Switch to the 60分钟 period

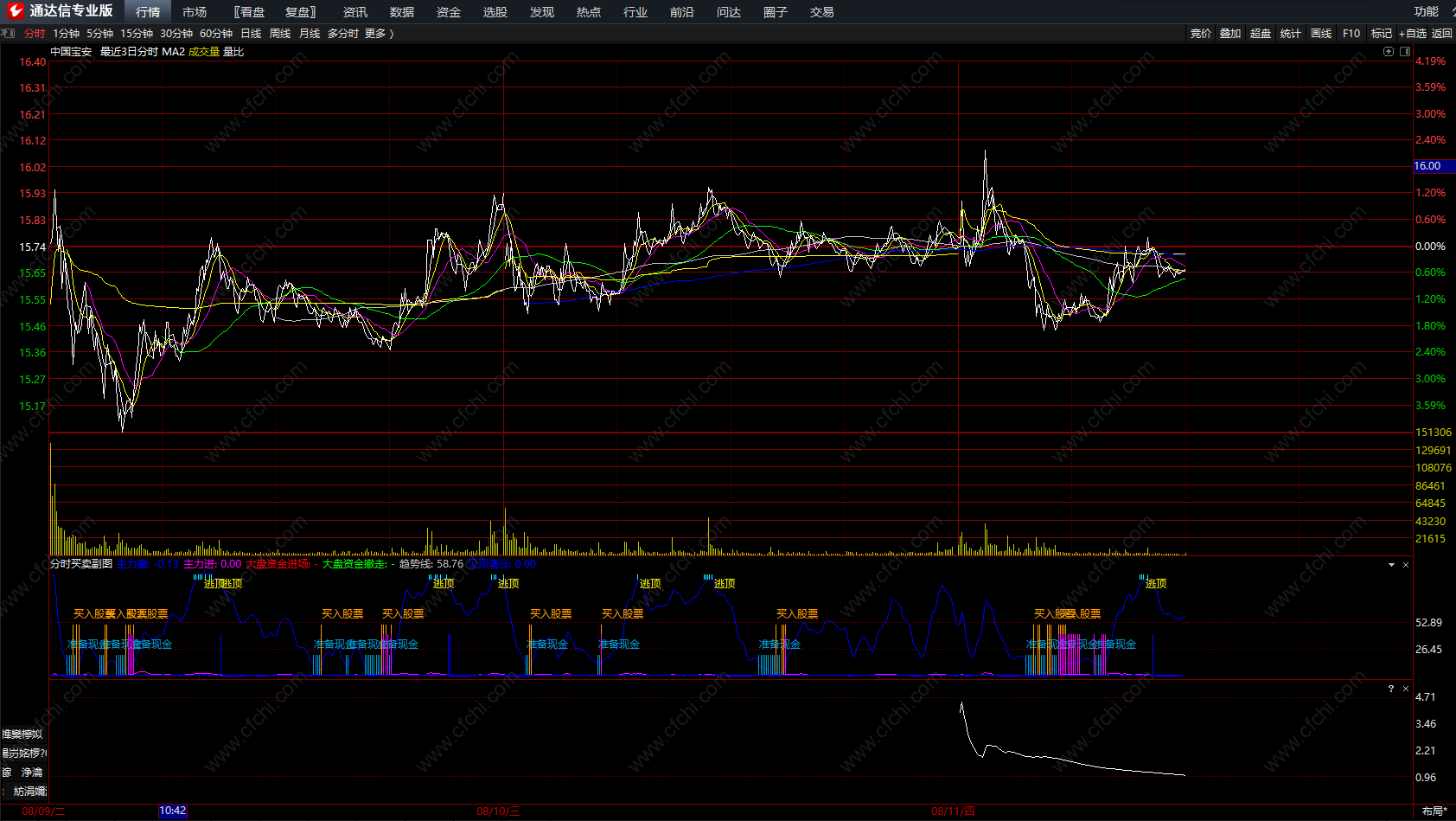point(216,34)
